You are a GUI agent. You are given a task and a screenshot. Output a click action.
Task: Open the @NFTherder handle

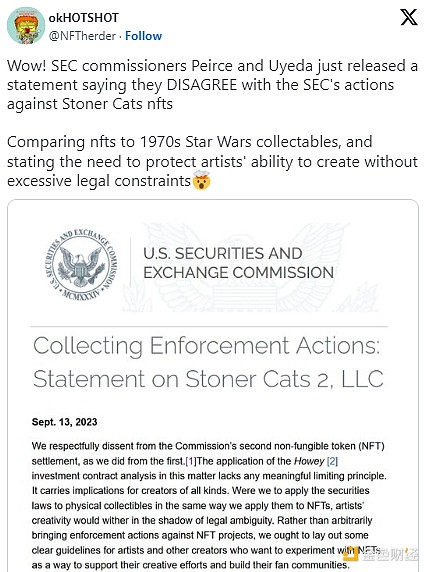coord(82,36)
